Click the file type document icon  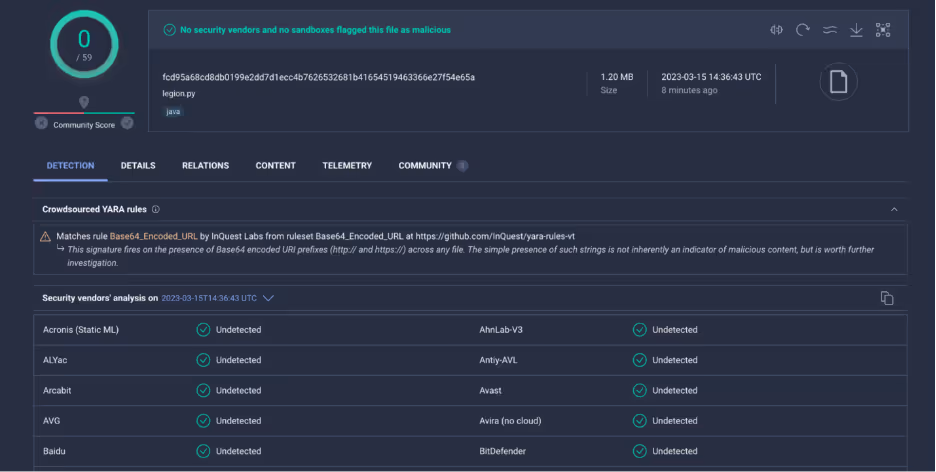[838, 82]
